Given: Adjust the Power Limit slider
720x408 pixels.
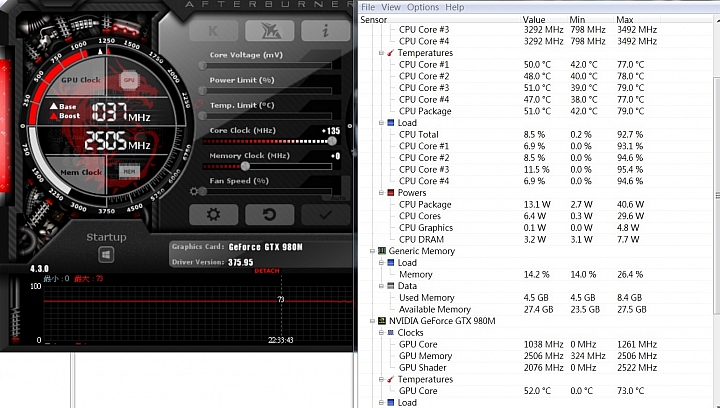Looking at the screenshot, I should pyautogui.click(x=267, y=91).
